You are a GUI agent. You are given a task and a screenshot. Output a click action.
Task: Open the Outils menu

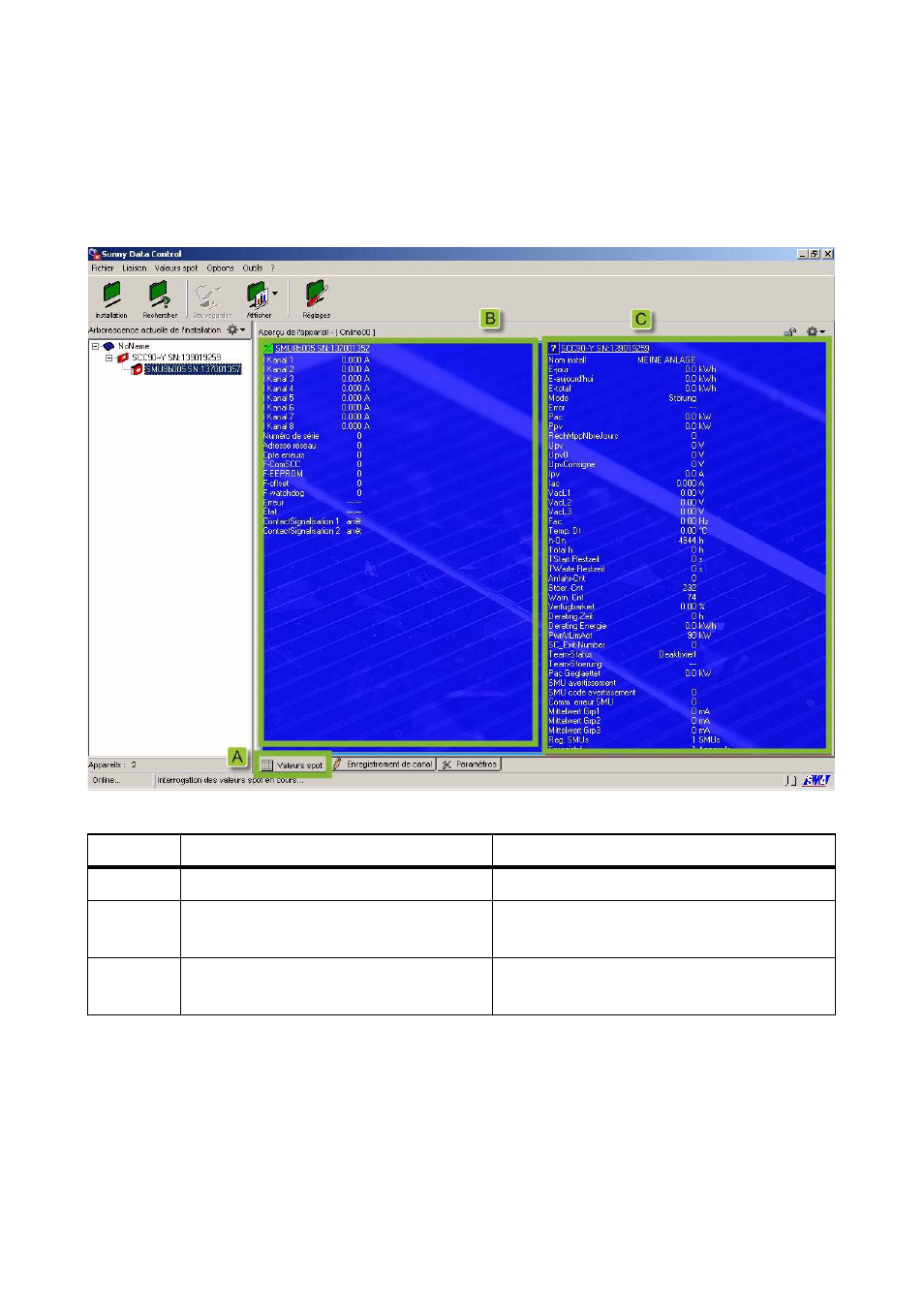(253, 268)
